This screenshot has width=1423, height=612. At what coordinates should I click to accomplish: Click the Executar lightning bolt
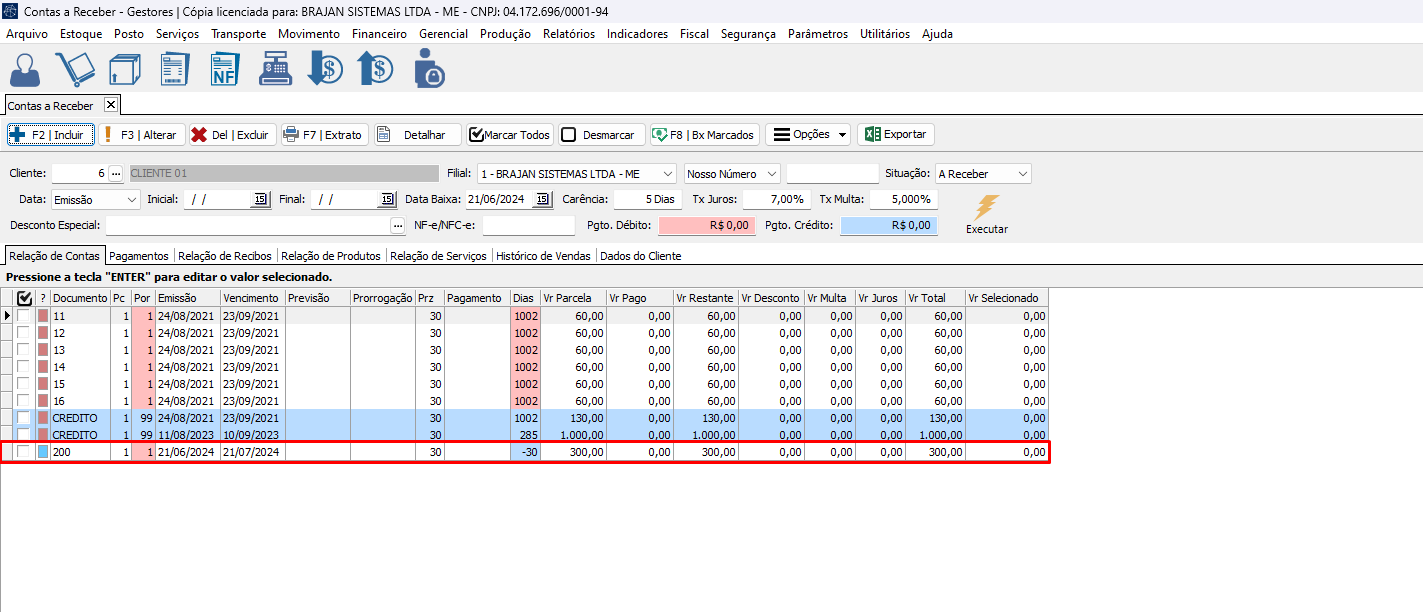click(x=986, y=208)
